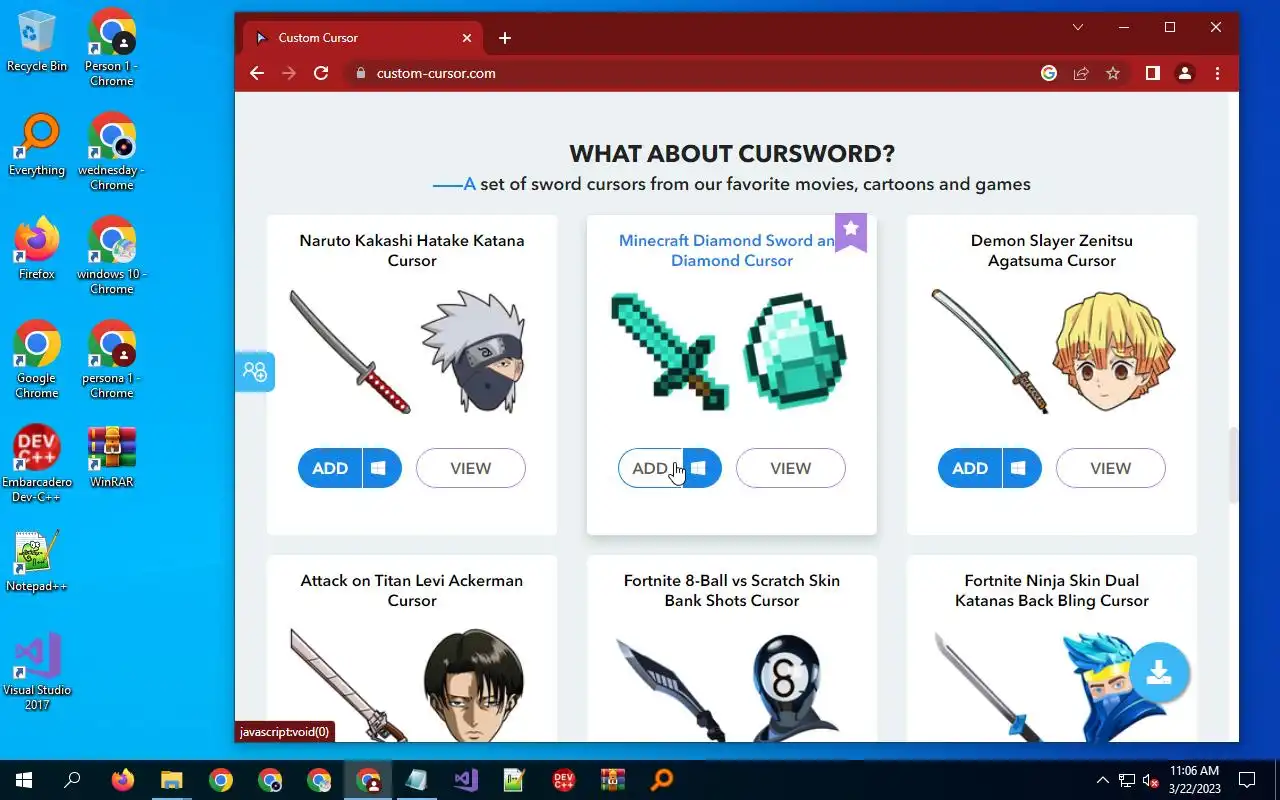Click the Zenitsu head cursor image
The height and width of the screenshot is (800, 1280).
point(1114,351)
